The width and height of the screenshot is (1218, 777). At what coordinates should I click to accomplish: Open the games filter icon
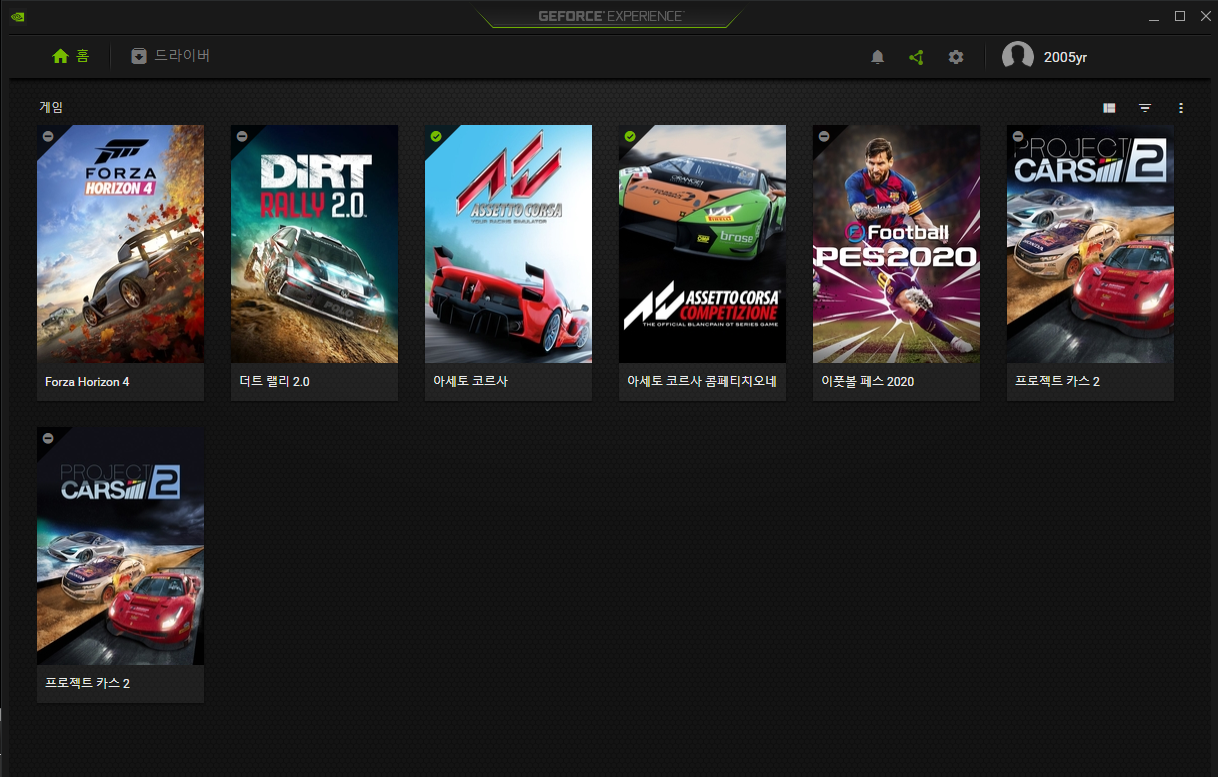pyautogui.click(x=1145, y=107)
